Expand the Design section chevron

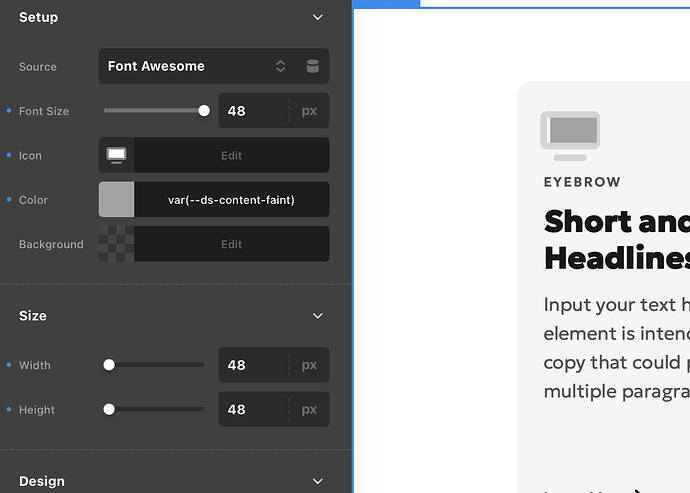click(317, 481)
